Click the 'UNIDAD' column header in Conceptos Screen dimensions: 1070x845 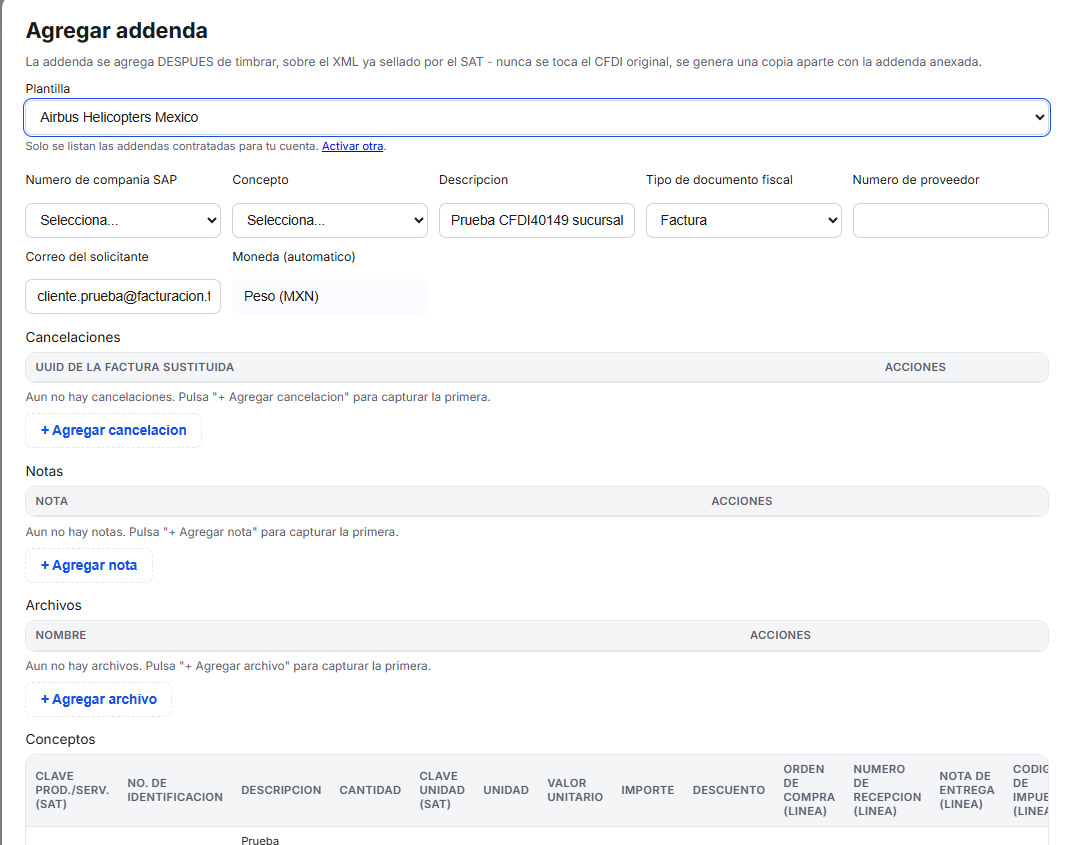pyautogui.click(x=506, y=790)
